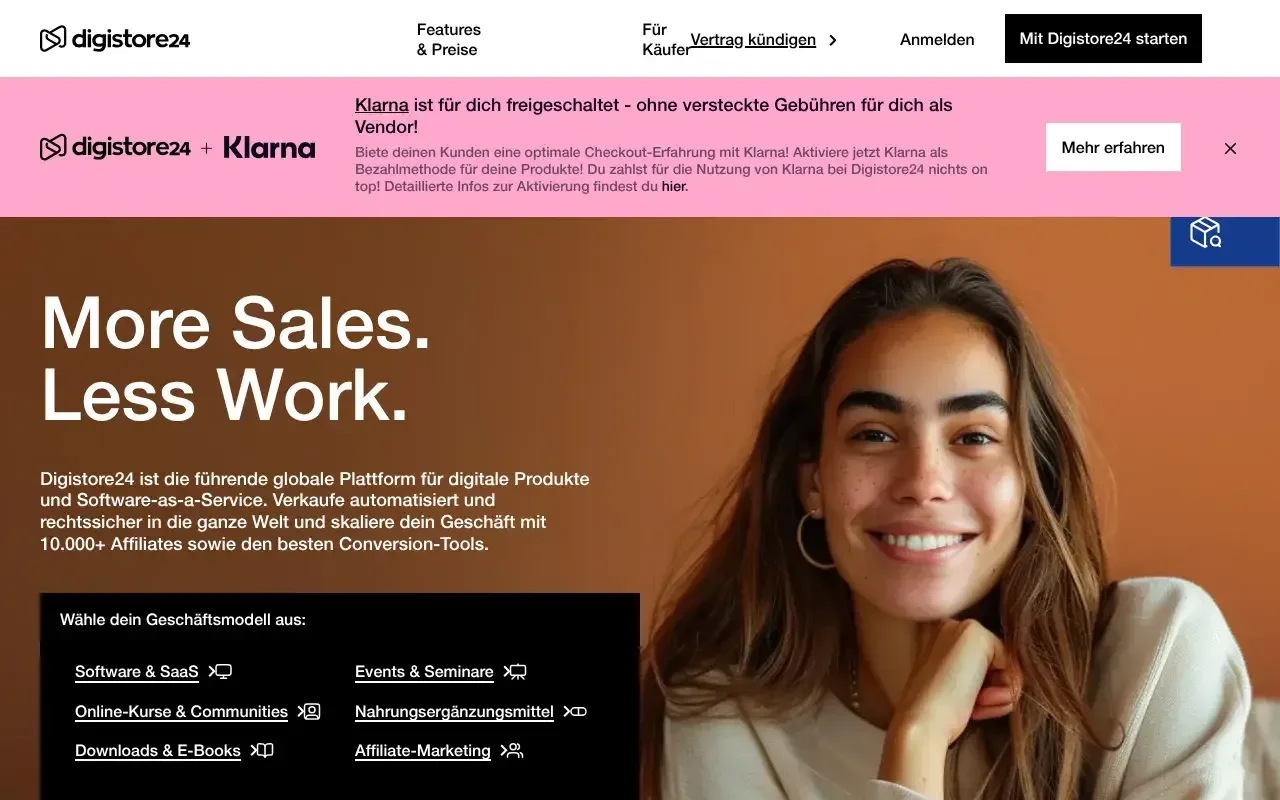Click the blue product search box icon

[x=1206, y=233]
